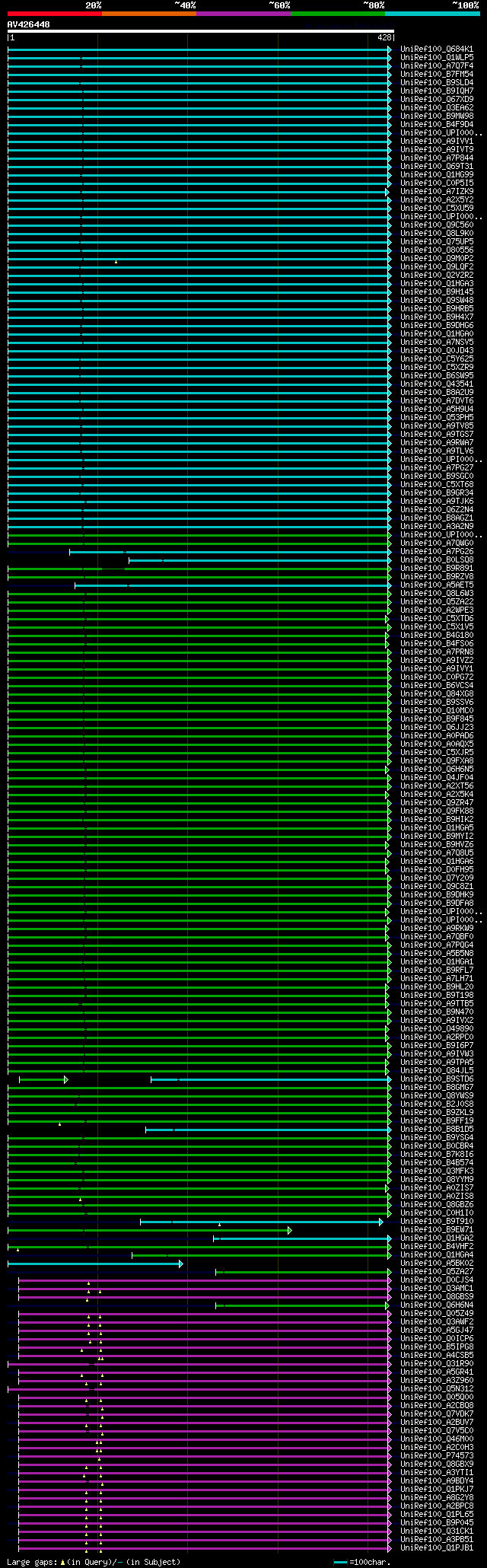Click the label UniRef100_B9R891
The width and height of the screenshot is (487, 1568).
pyautogui.click(x=437, y=568)
